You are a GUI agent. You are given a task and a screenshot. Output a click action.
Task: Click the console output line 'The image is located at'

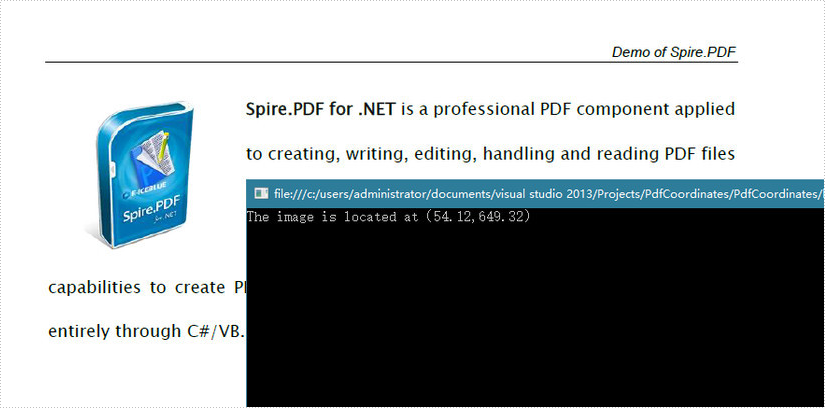click(388, 216)
